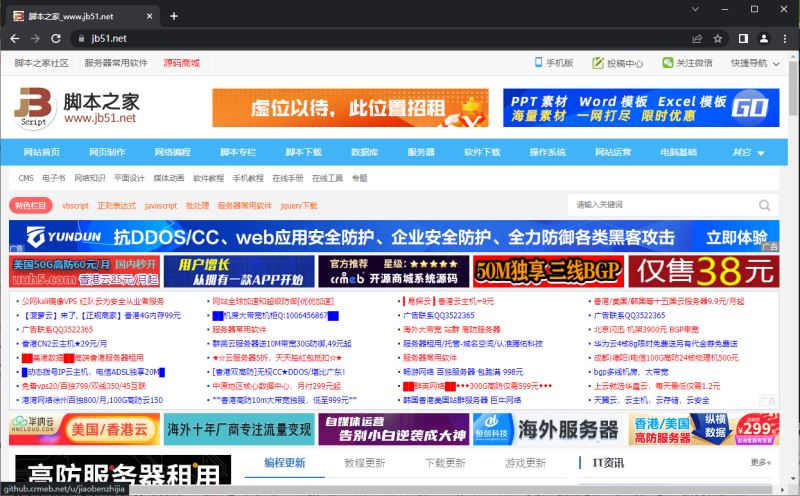The image size is (800, 496).
Task: Share this page from address bar
Action: [697, 38]
